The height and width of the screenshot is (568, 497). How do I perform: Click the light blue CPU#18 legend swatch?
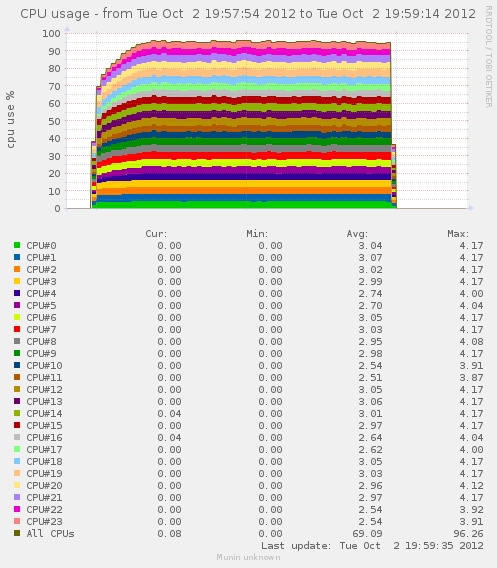click(x=17, y=461)
